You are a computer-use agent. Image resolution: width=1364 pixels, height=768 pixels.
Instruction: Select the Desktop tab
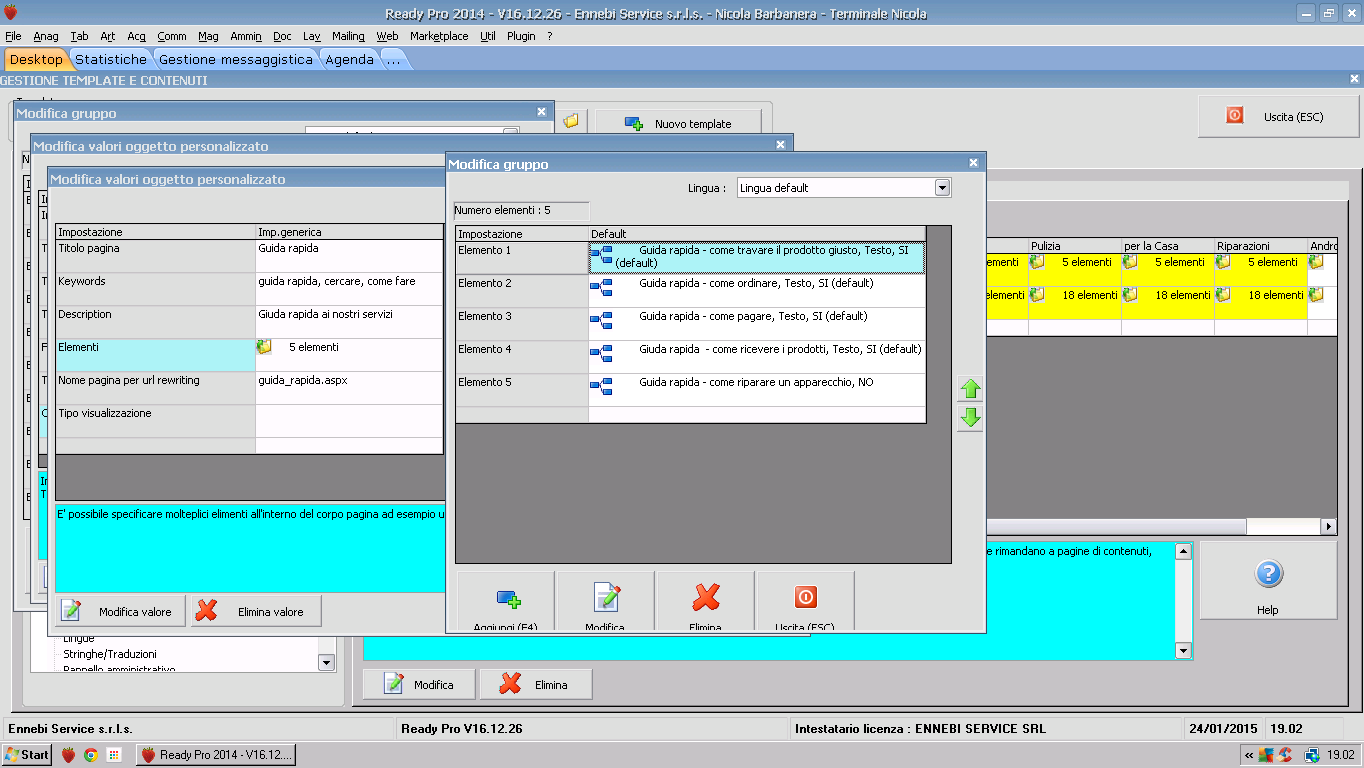pyautogui.click(x=36, y=60)
